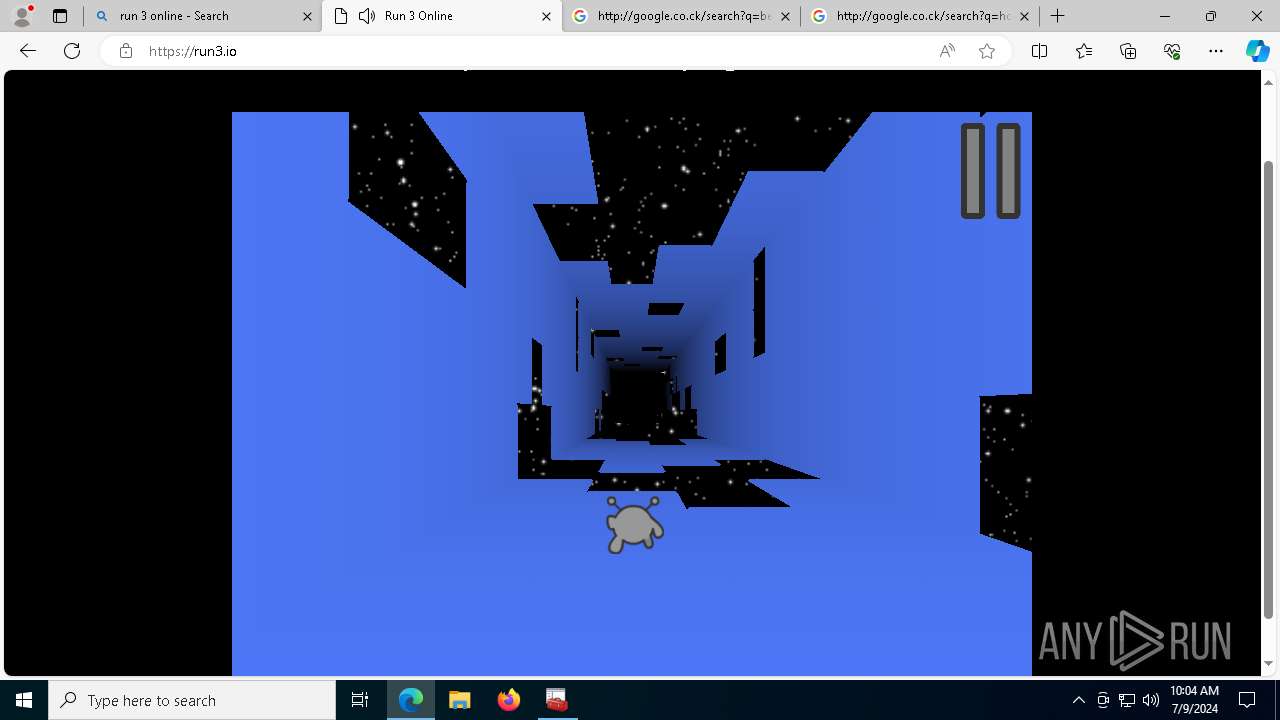Open the red toolbox app on taskbar
Image resolution: width=1280 pixels, height=720 pixels.
(556, 700)
